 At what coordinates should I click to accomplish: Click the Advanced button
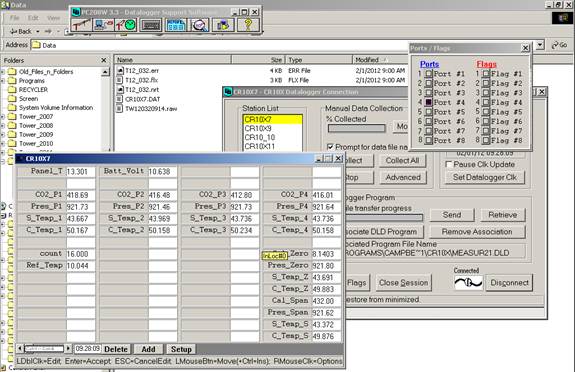(402, 178)
